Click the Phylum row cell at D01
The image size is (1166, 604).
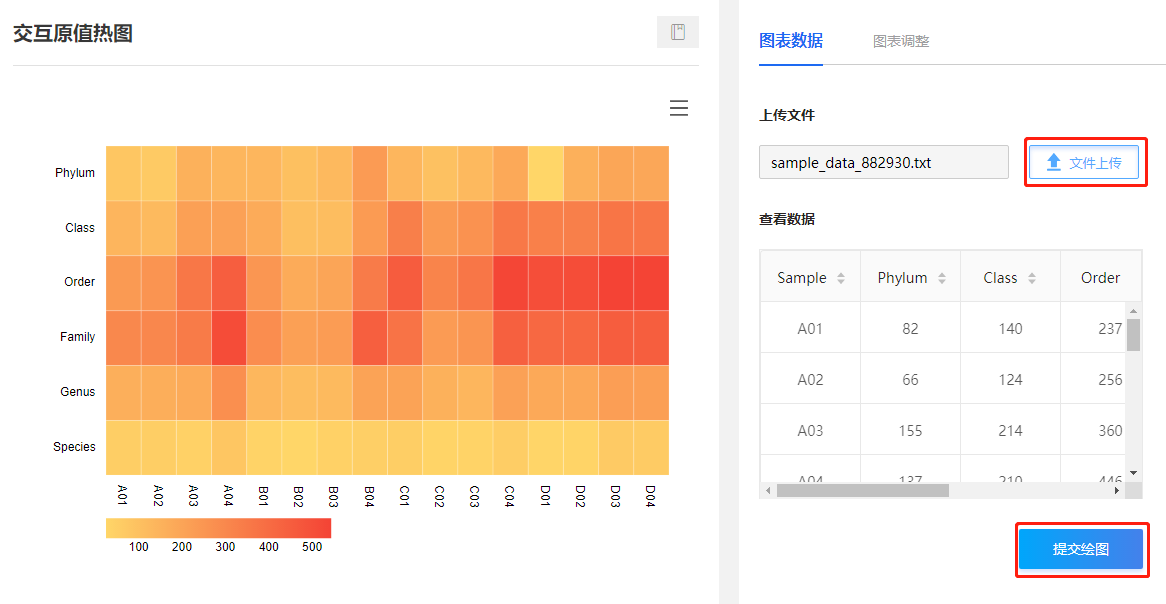pyautogui.click(x=546, y=173)
